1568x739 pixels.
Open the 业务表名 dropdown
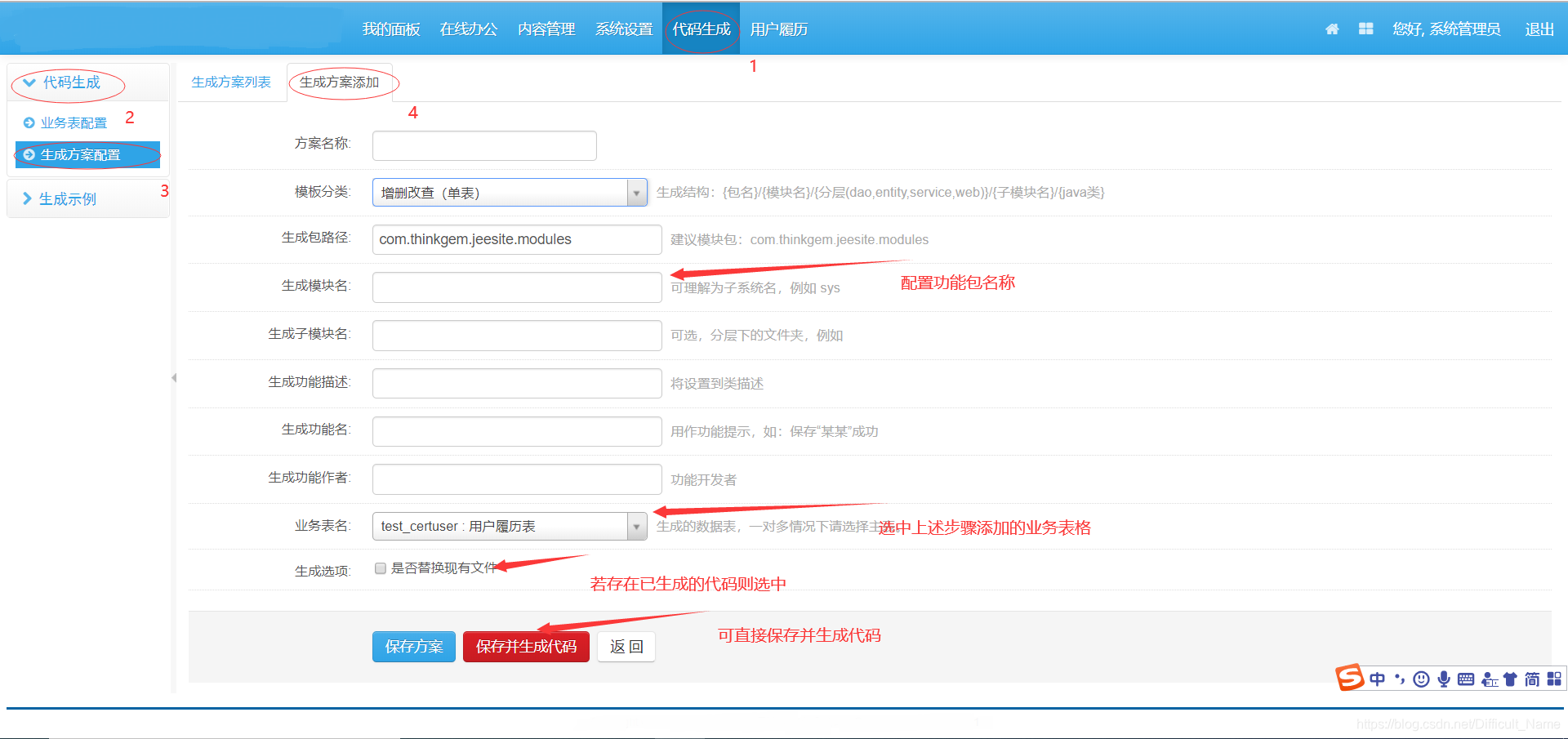[510, 527]
